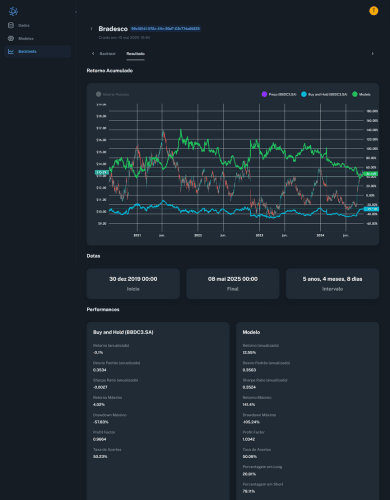This screenshot has height=500, width=390.
Task: Open Dados section via its database icon
Action: coord(11,25)
